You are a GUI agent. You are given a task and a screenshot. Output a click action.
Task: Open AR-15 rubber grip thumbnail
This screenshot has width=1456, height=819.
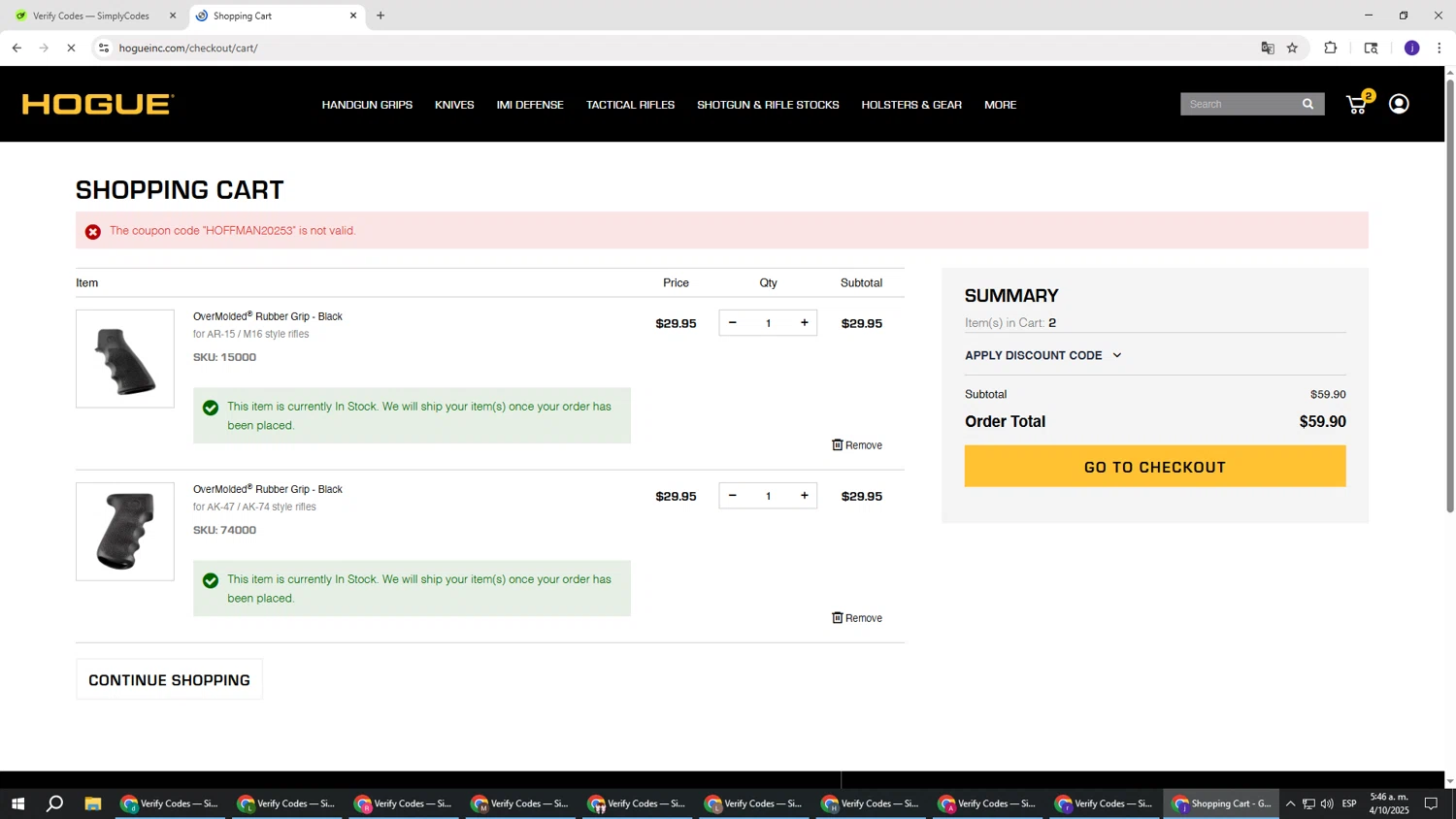pyautogui.click(x=125, y=359)
